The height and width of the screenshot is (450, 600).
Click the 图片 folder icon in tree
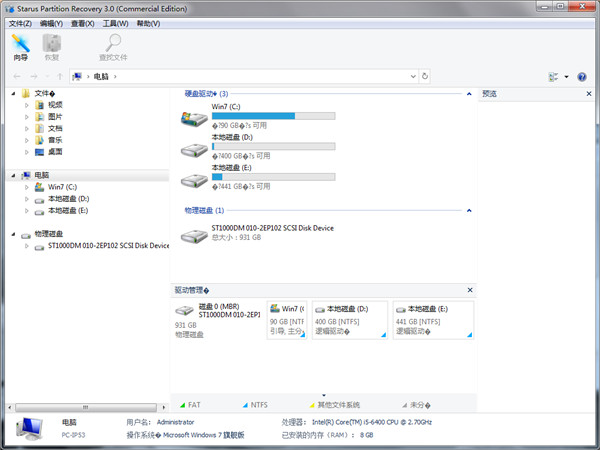click(x=39, y=117)
